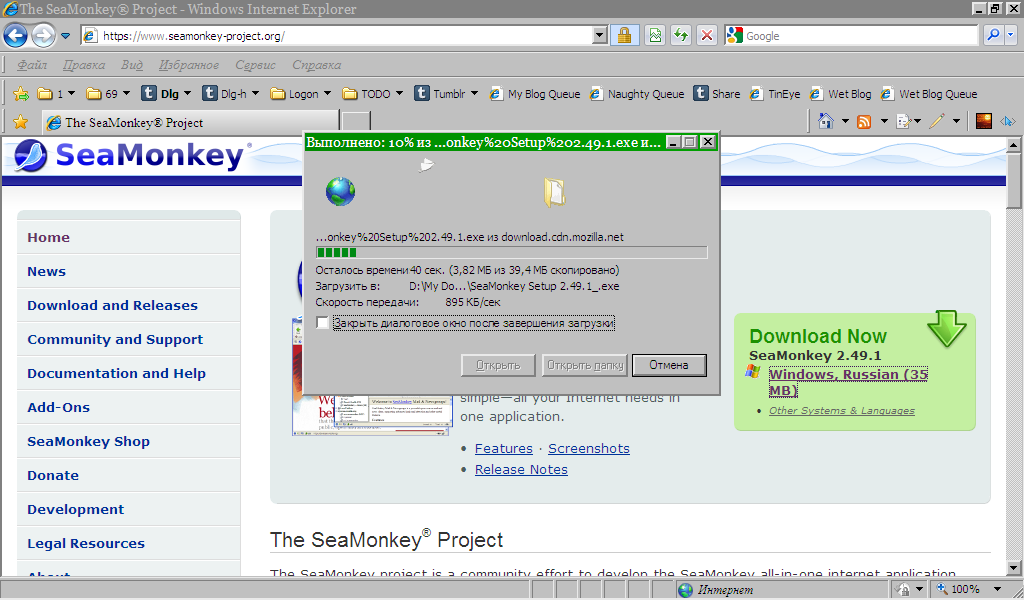Image resolution: width=1024 pixels, height=600 pixels.
Task: Click the green download arrow icon
Action: 947,328
